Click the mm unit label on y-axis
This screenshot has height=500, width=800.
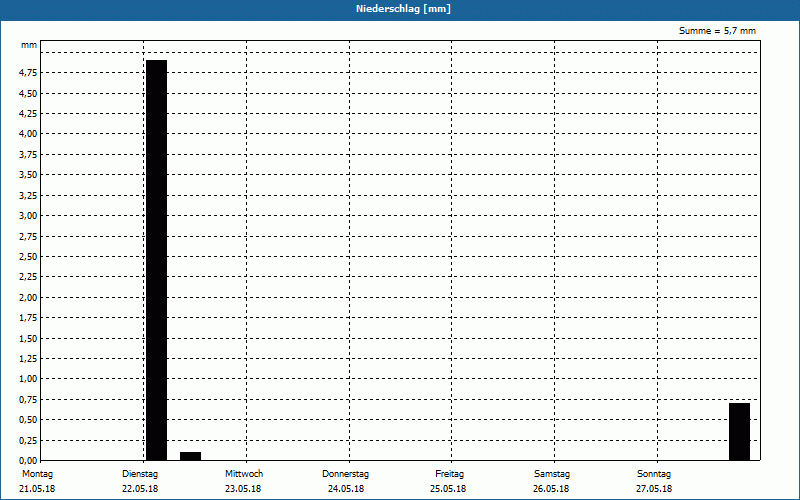[x=29, y=45]
